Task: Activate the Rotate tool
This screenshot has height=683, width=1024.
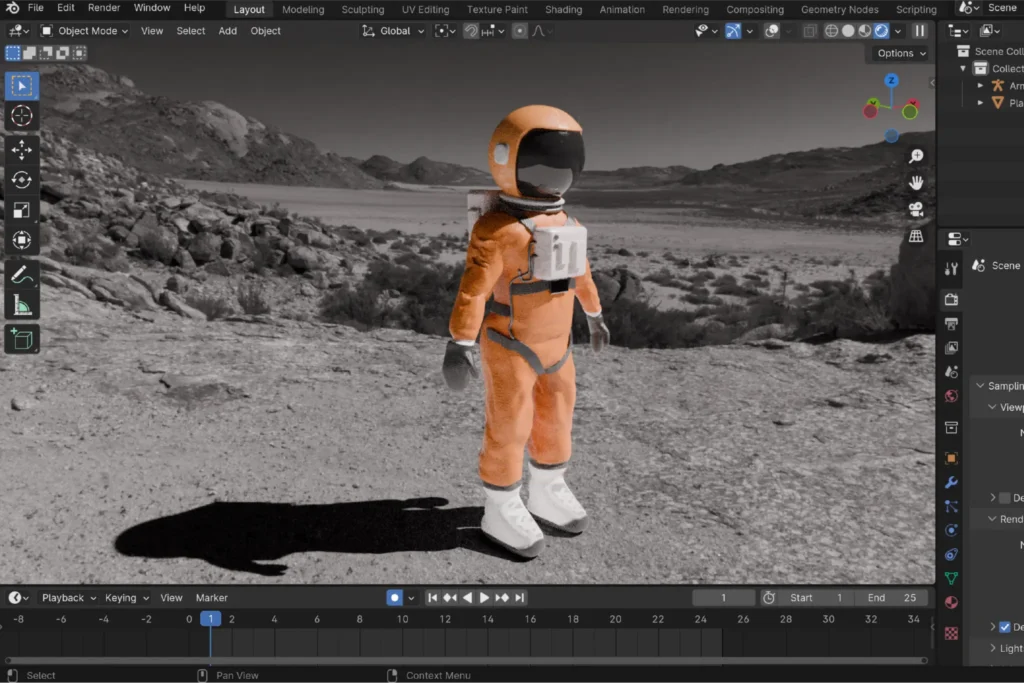Action: tap(21, 180)
